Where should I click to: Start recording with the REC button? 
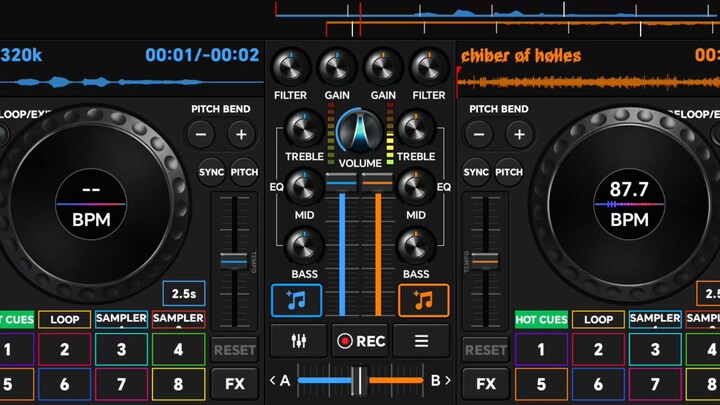pyautogui.click(x=360, y=341)
